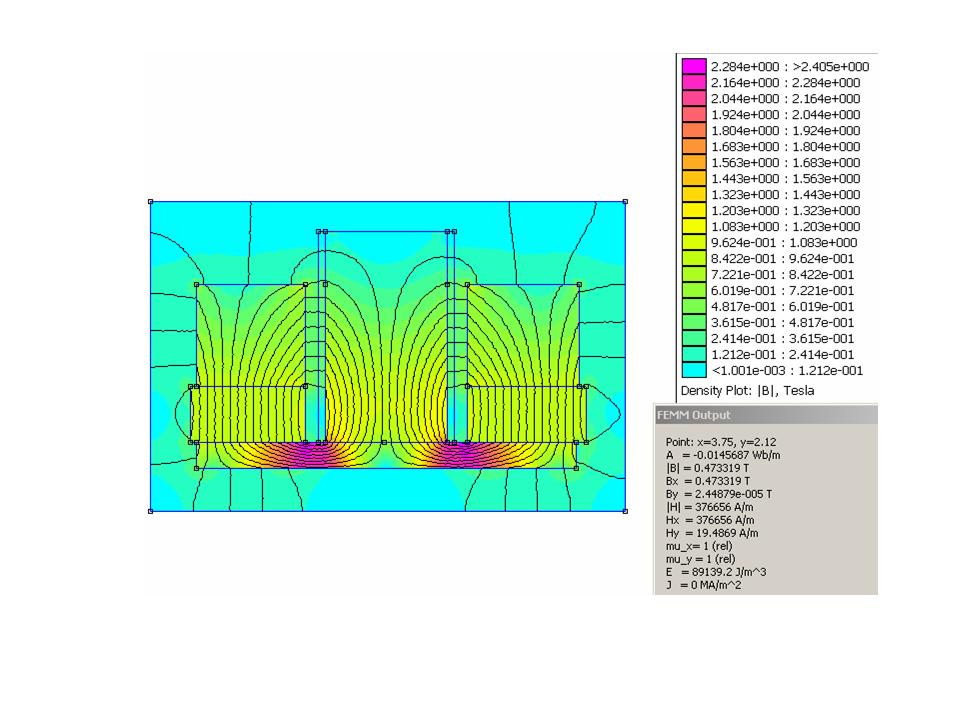Click the swatch for 1.083e+000 : 1.203e+000

coord(694,226)
